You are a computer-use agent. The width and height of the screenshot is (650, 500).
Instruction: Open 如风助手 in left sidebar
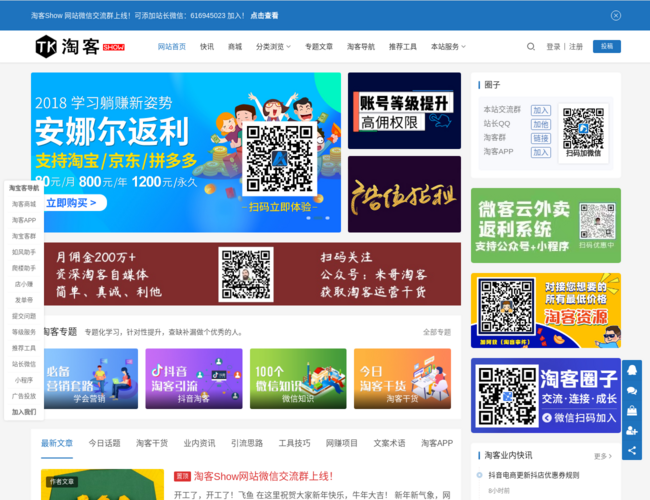coord(24,252)
